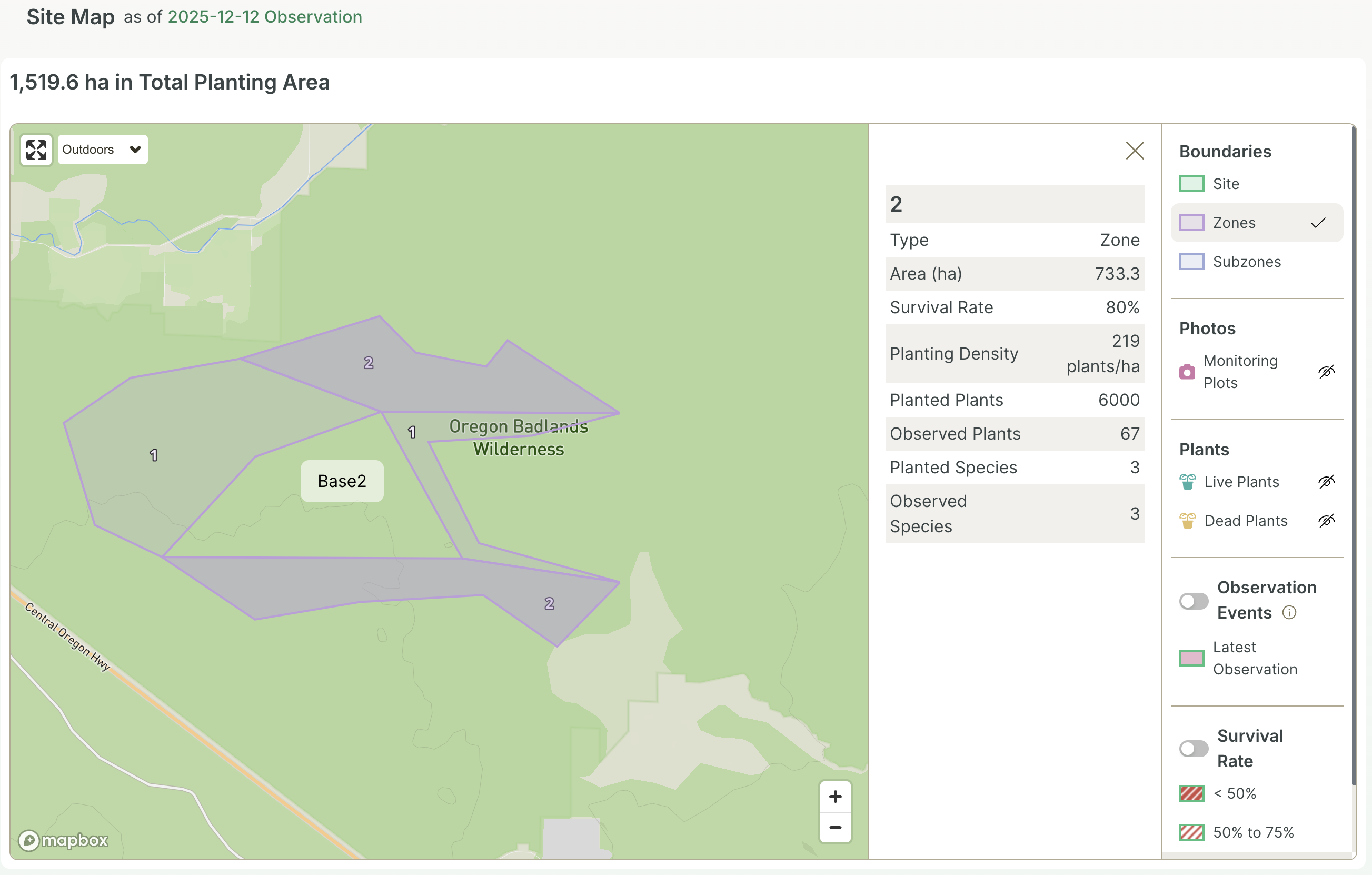
Task: Click the Zones purple color swatch
Action: 1191,223
